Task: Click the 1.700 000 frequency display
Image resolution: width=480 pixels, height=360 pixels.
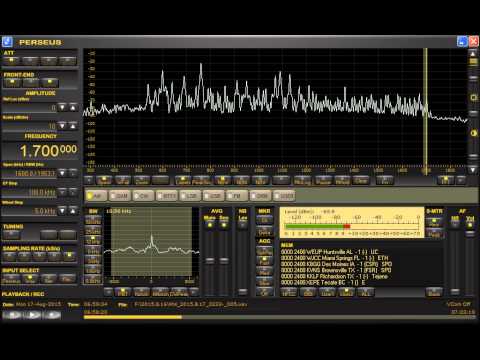Action: point(40,151)
